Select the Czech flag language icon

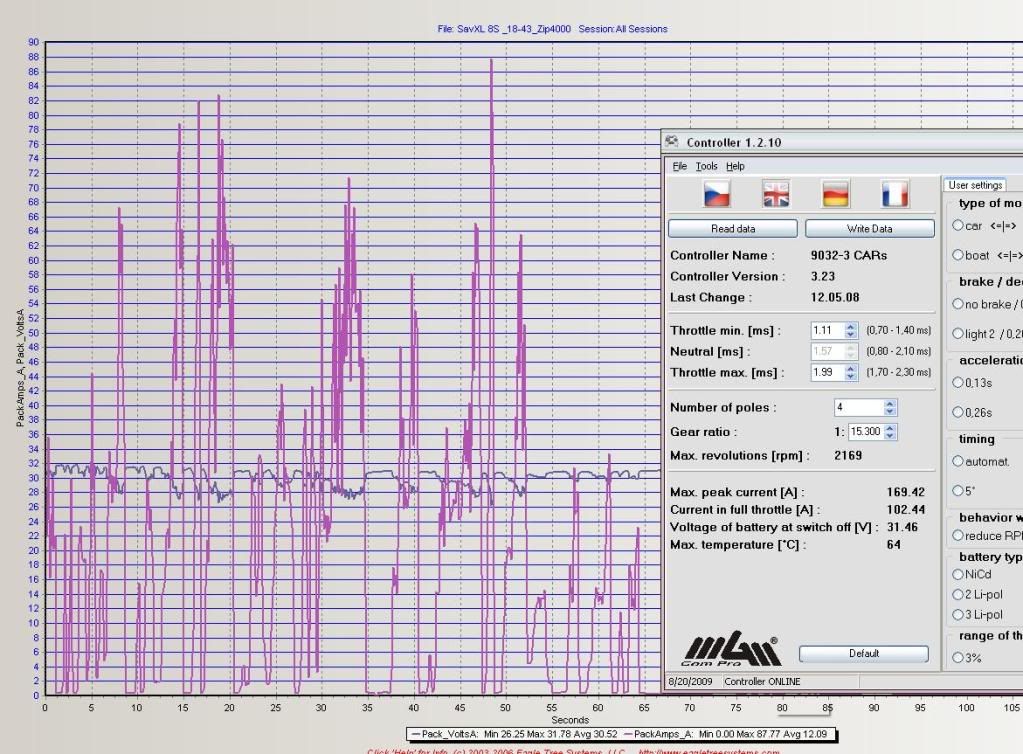(x=717, y=194)
